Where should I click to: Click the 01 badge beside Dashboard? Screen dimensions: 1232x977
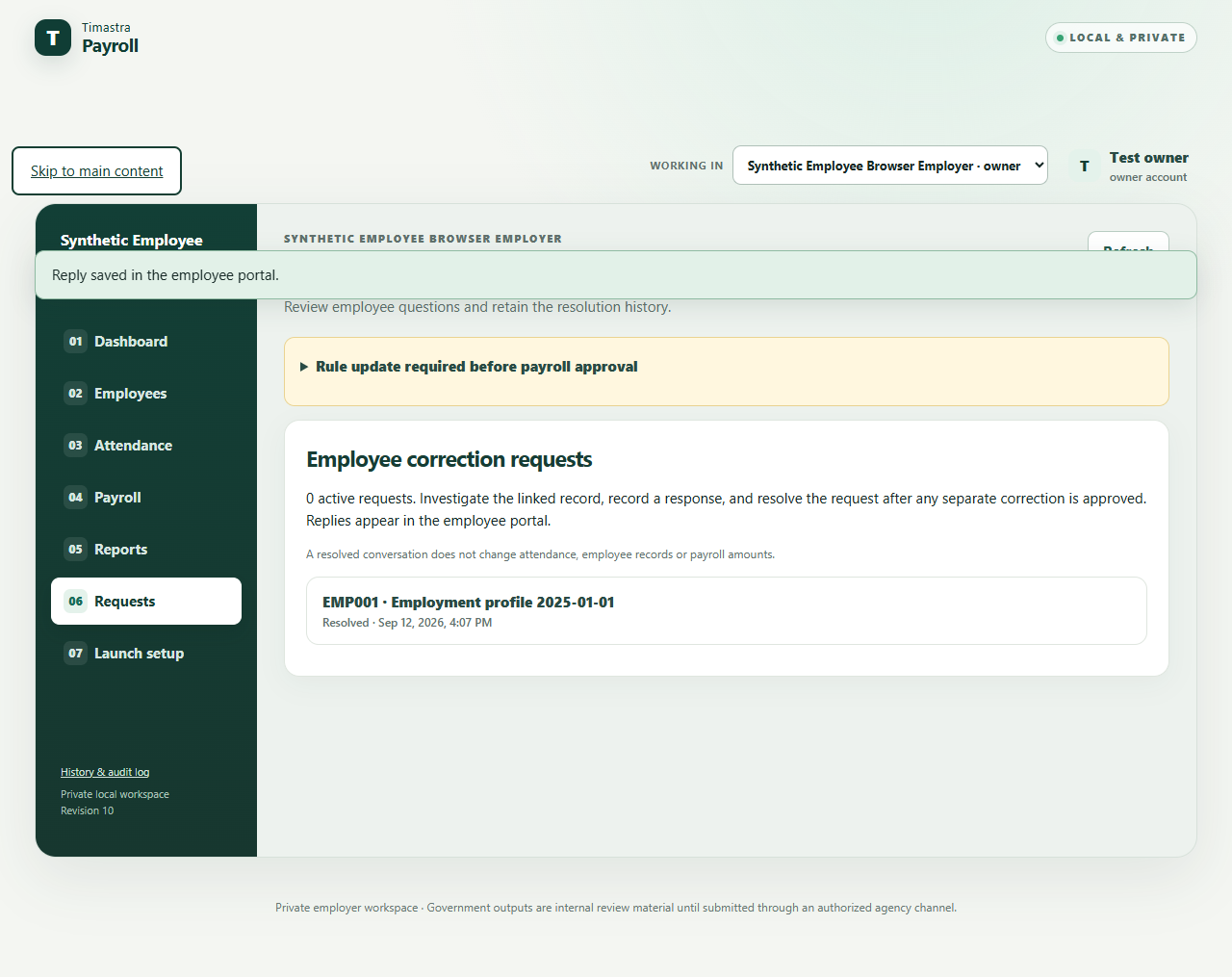pos(76,342)
